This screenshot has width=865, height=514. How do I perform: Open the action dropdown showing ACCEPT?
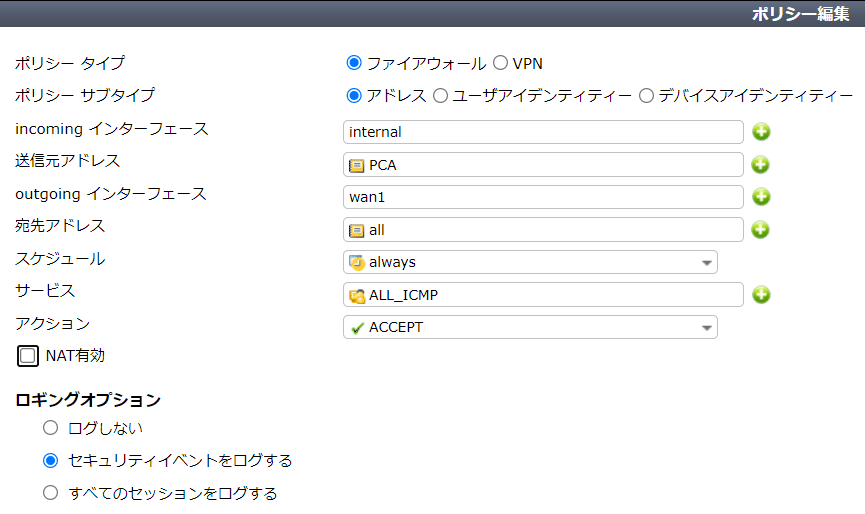point(530,328)
